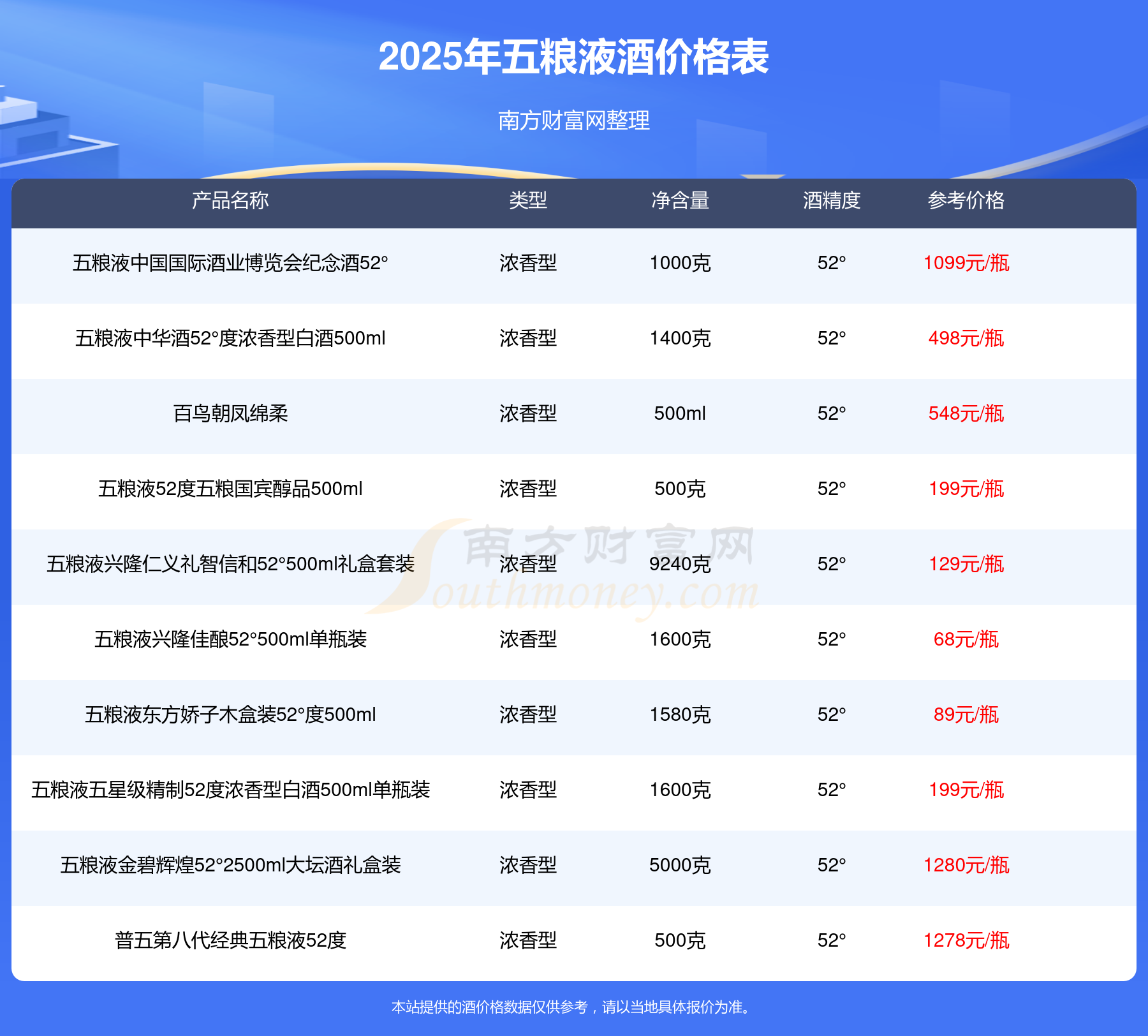The width and height of the screenshot is (1148, 1036).
Task: Select the 类型 column header
Action: coord(528,200)
